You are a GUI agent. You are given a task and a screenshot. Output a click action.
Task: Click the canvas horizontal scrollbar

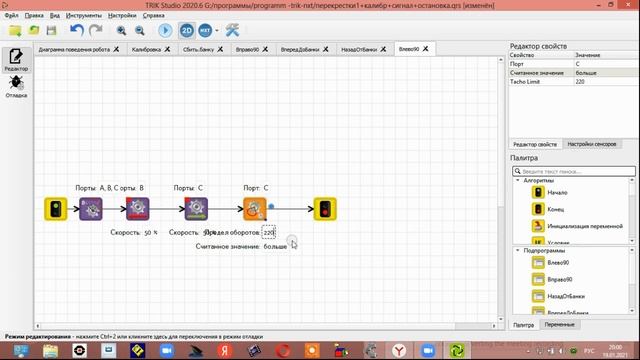(265, 326)
